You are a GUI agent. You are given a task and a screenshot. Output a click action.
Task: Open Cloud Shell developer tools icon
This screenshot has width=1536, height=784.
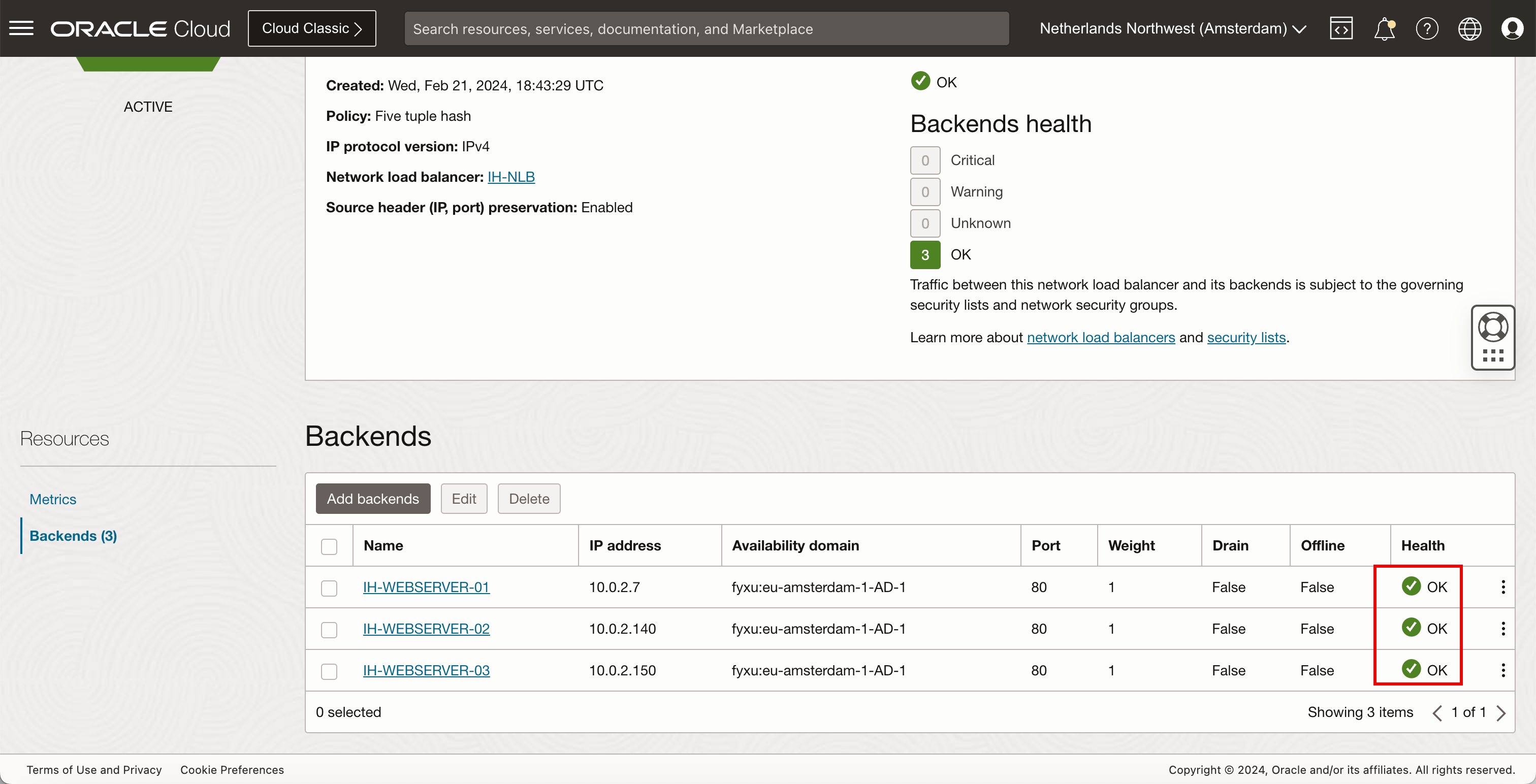[x=1341, y=28]
